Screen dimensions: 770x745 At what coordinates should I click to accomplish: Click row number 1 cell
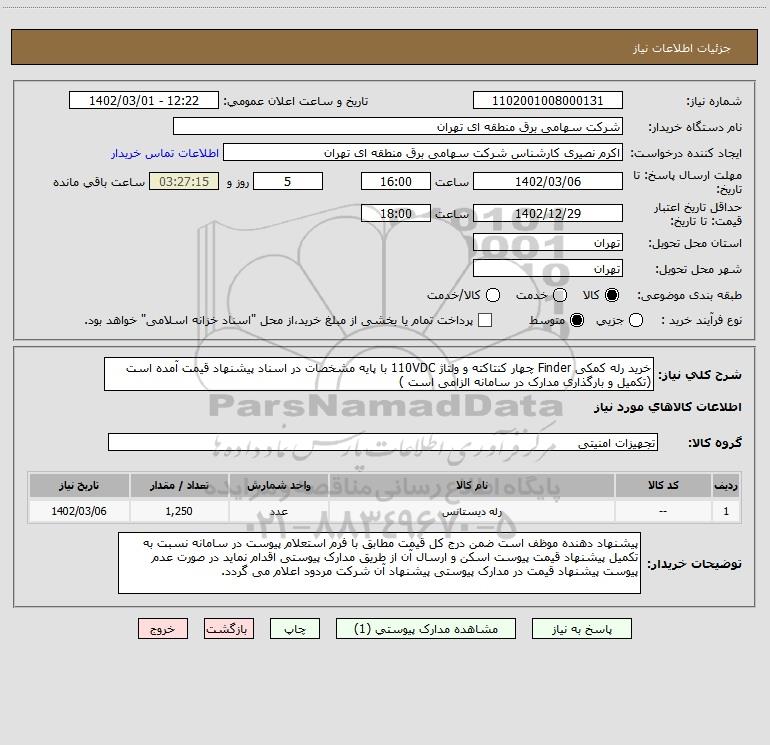point(726,511)
